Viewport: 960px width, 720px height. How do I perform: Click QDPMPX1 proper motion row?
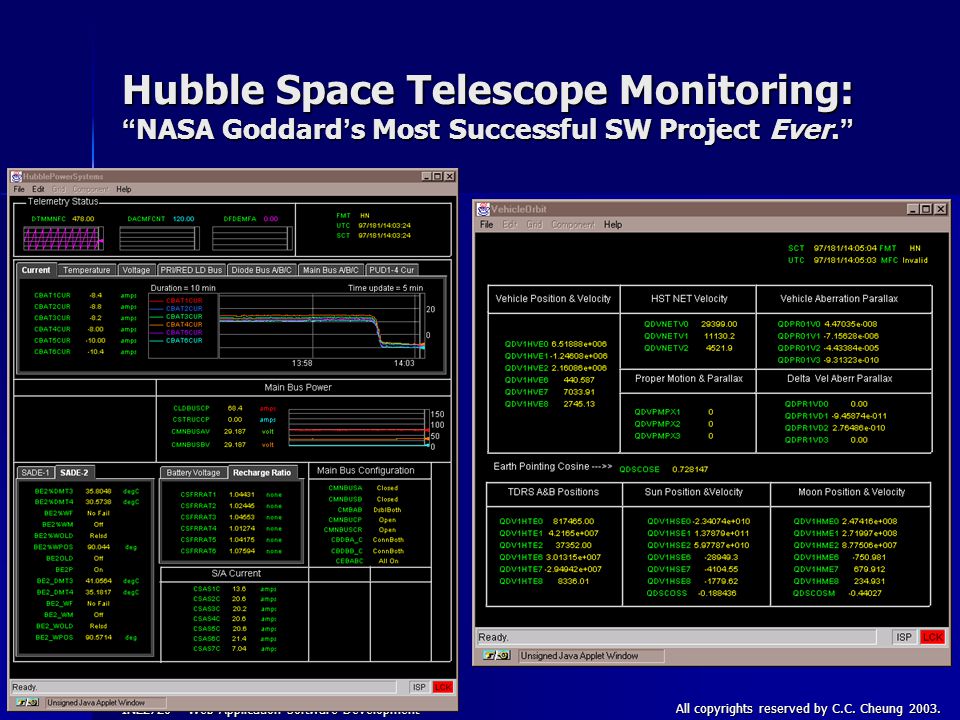pyautogui.click(x=674, y=411)
